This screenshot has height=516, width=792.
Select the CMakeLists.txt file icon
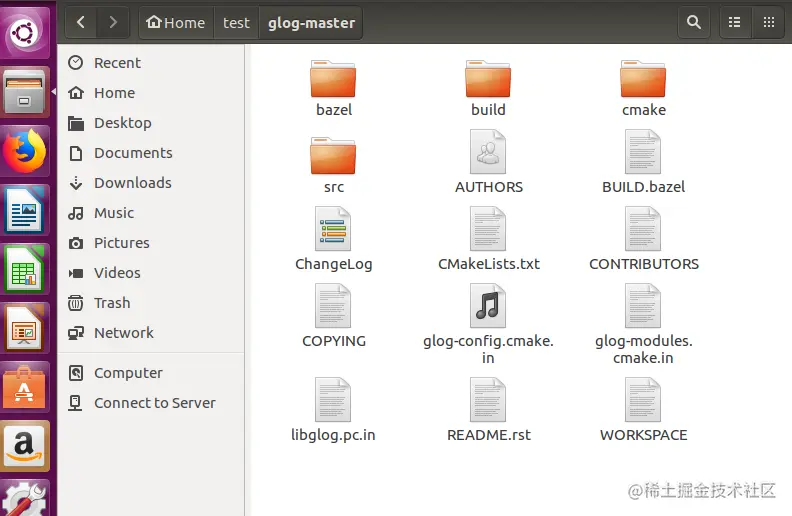(x=487, y=229)
